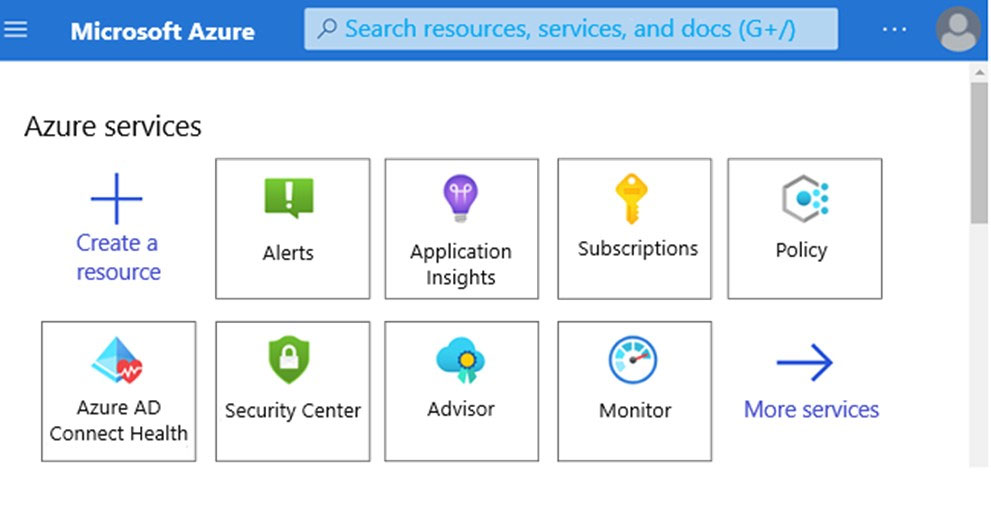Open the Subscriptions tile label
The width and height of the screenshot is (991, 506).
(638, 248)
